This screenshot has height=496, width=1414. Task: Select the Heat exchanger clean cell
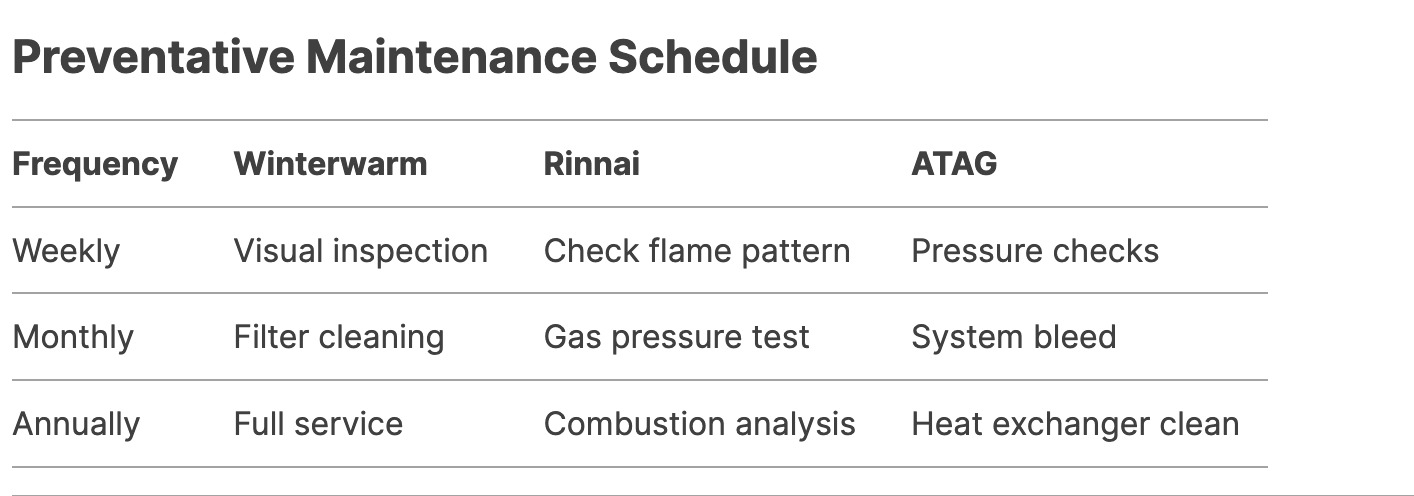coord(1075,424)
